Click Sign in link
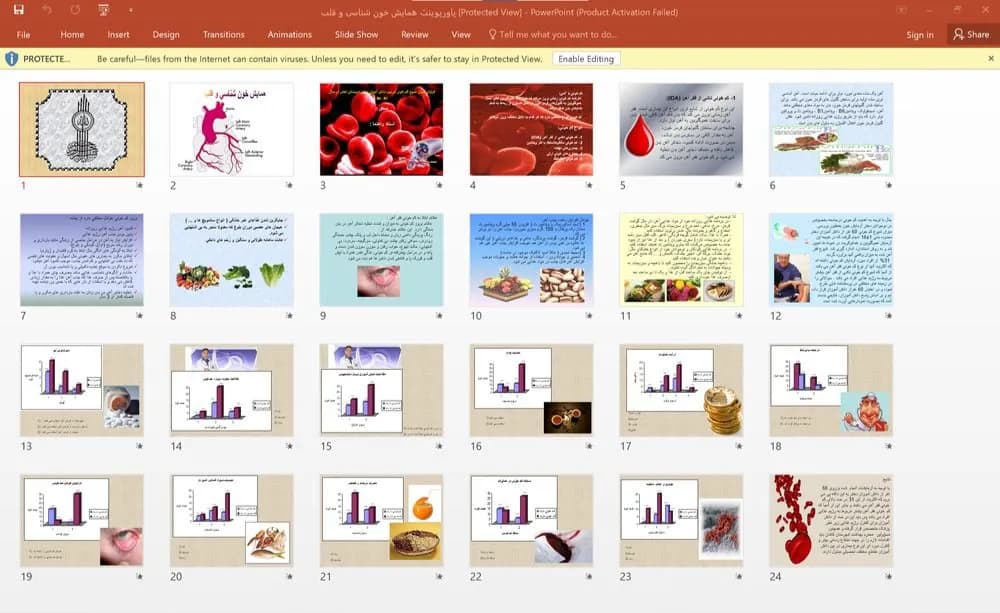 coord(920,35)
